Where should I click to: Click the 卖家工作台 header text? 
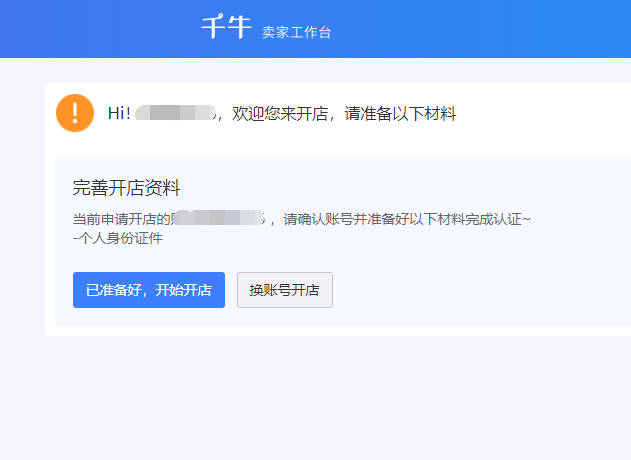pos(297,32)
